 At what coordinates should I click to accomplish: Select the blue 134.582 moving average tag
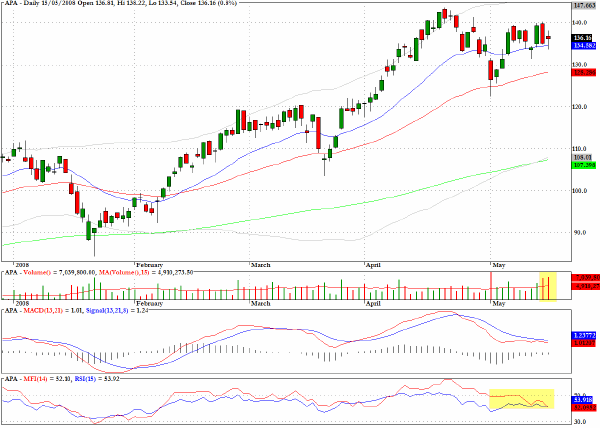tap(583, 45)
